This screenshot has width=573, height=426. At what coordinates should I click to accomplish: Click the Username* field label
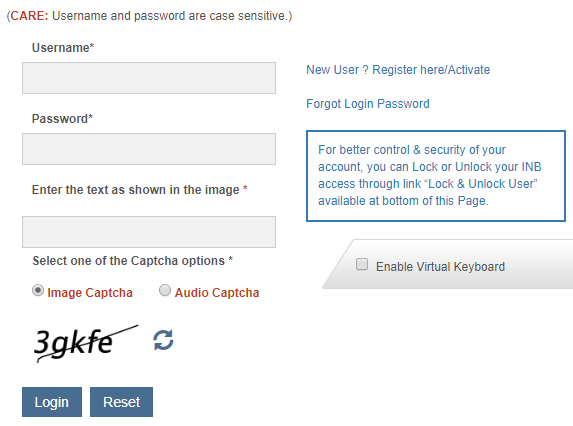point(63,48)
